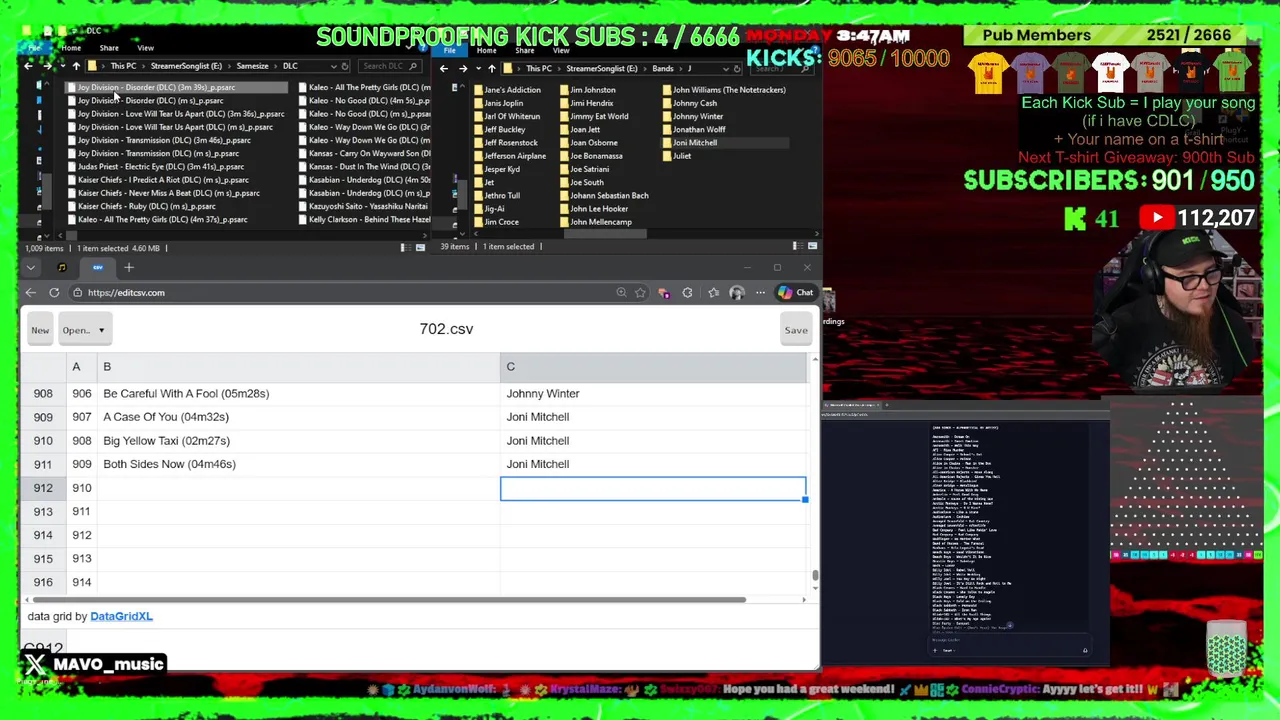Open the Copilot Chat button

[x=796, y=293]
